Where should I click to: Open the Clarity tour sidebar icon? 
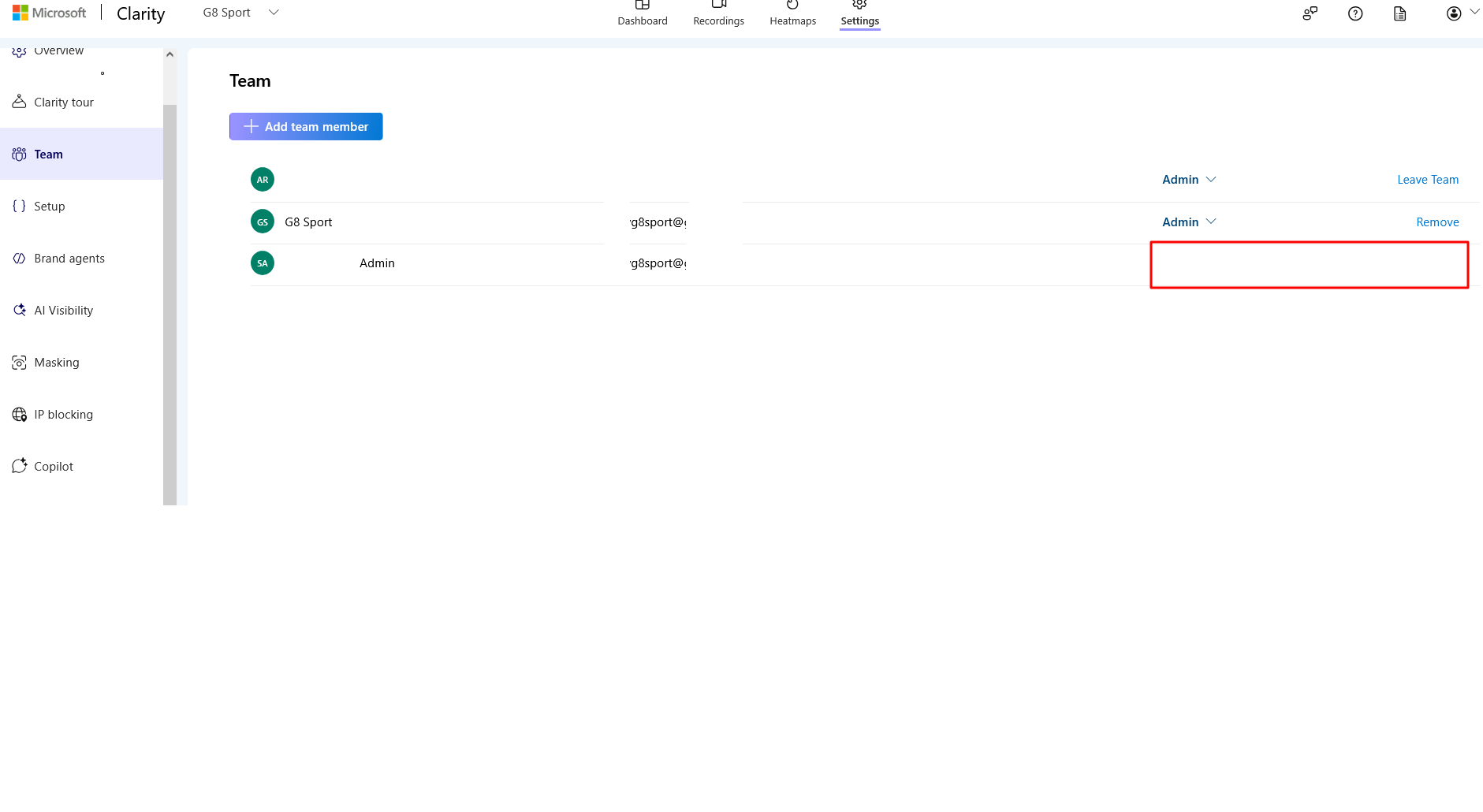20,102
